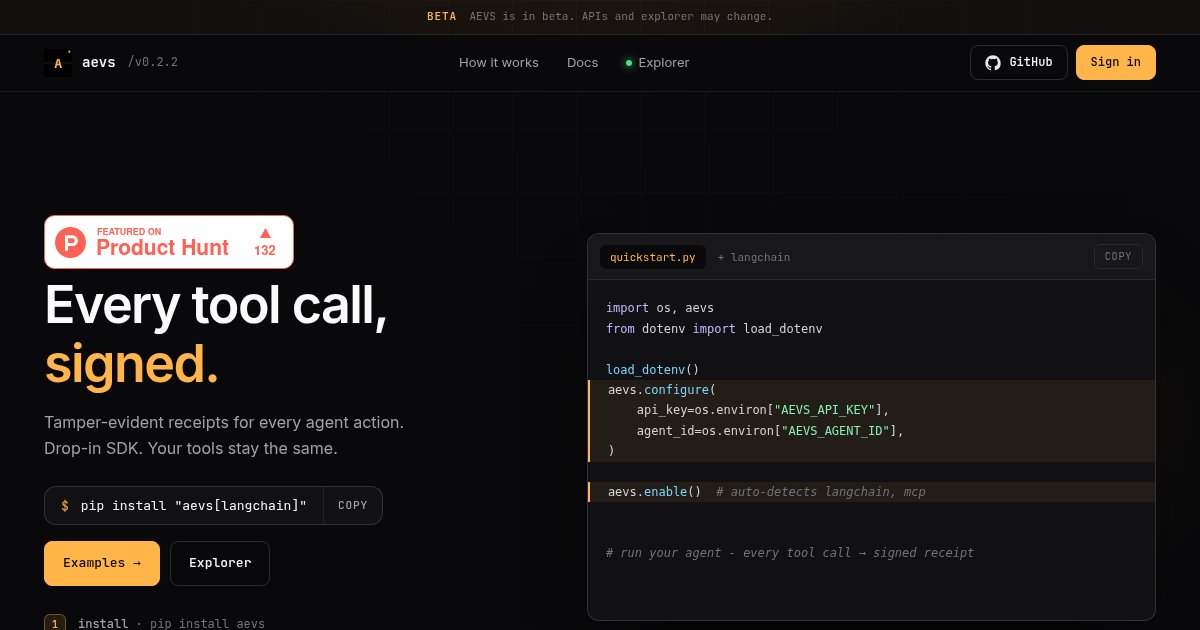Click the "Every tool call," heading
The height and width of the screenshot is (630, 1200).
point(216,305)
